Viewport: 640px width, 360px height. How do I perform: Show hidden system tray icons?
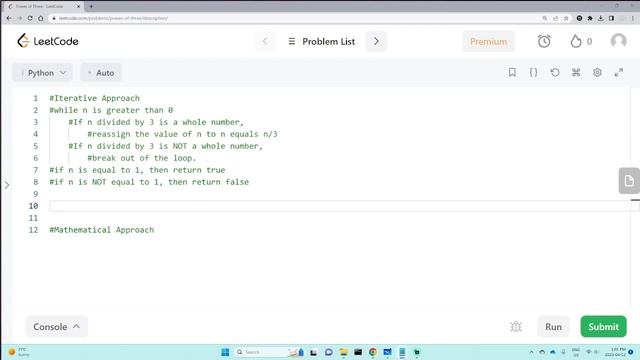pos(531,352)
